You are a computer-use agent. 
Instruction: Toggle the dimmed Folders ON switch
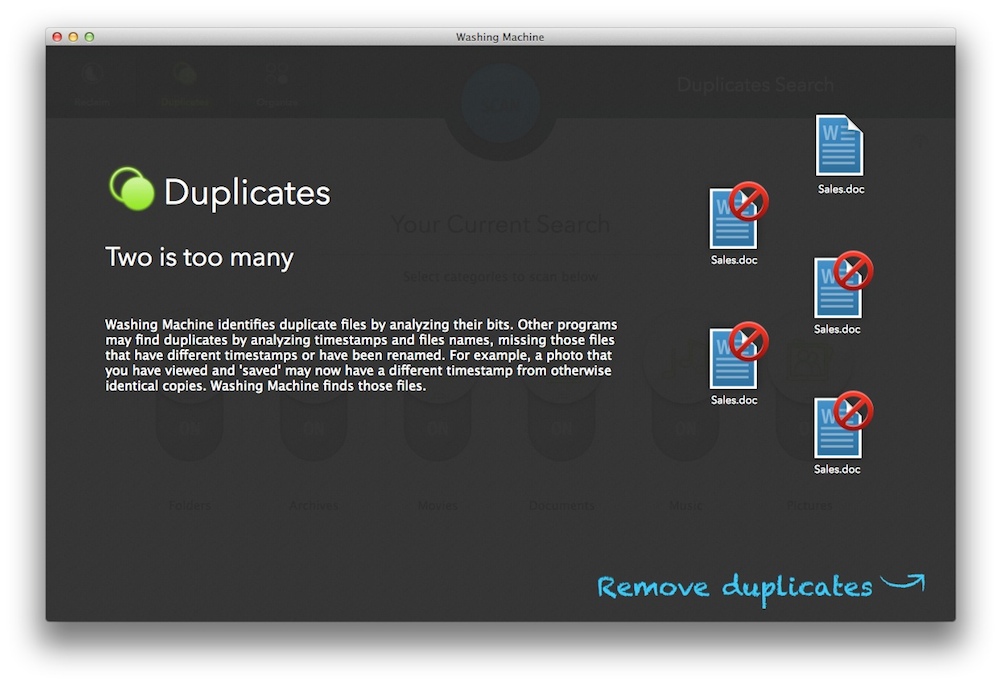(x=190, y=427)
